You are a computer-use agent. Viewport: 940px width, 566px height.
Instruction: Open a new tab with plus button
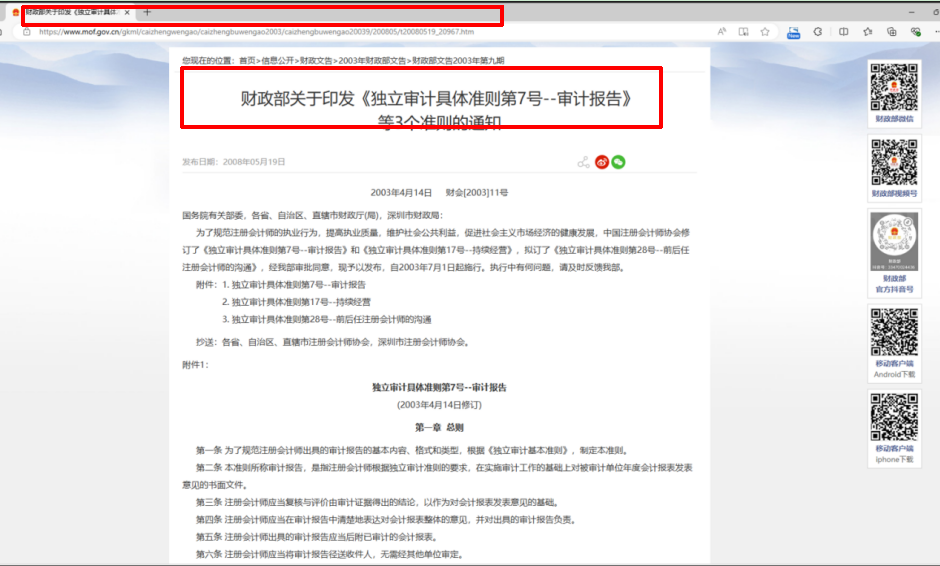click(x=147, y=12)
